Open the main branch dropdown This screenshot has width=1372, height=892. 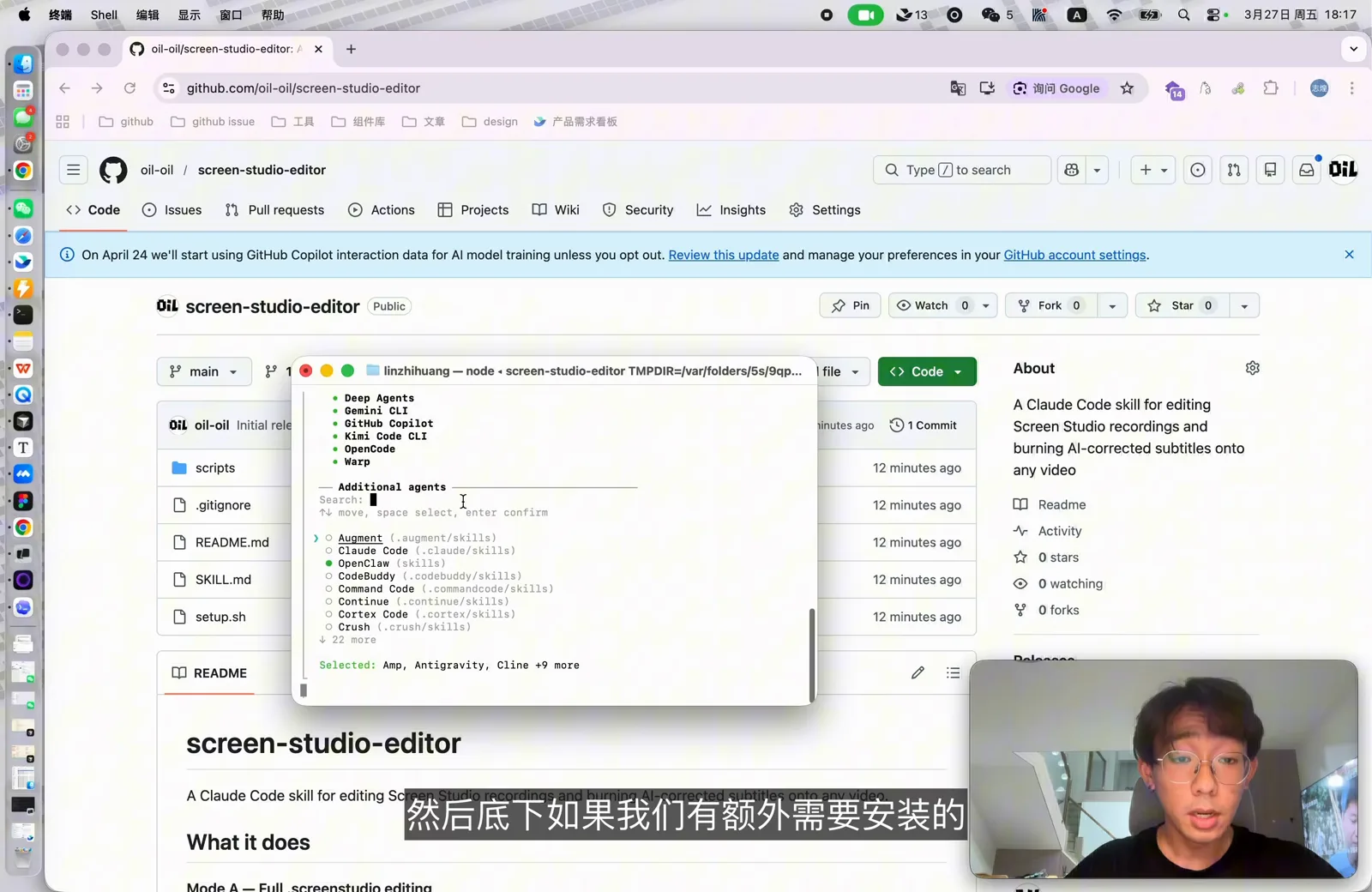click(204, 371)
